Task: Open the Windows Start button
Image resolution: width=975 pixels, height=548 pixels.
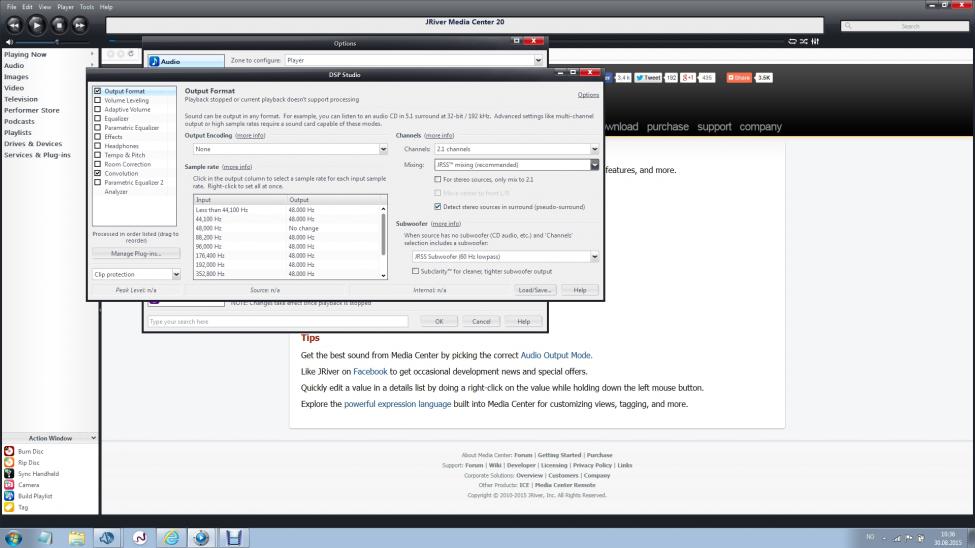Action: tap(13, 538)
